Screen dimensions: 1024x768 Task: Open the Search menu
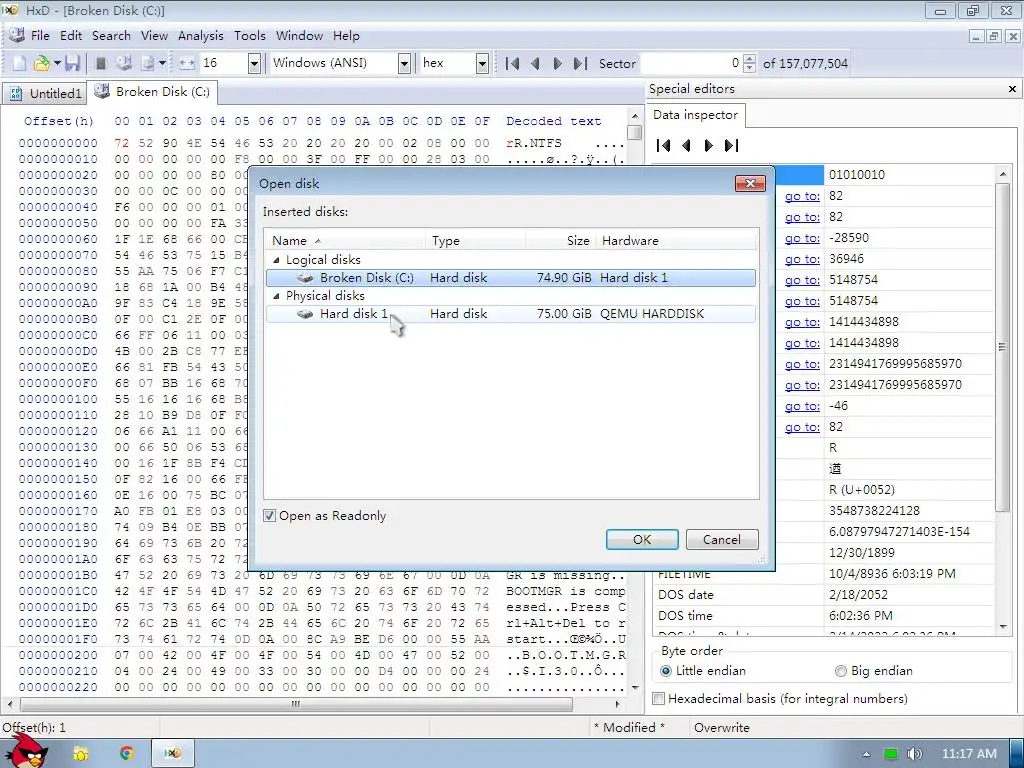111,36
